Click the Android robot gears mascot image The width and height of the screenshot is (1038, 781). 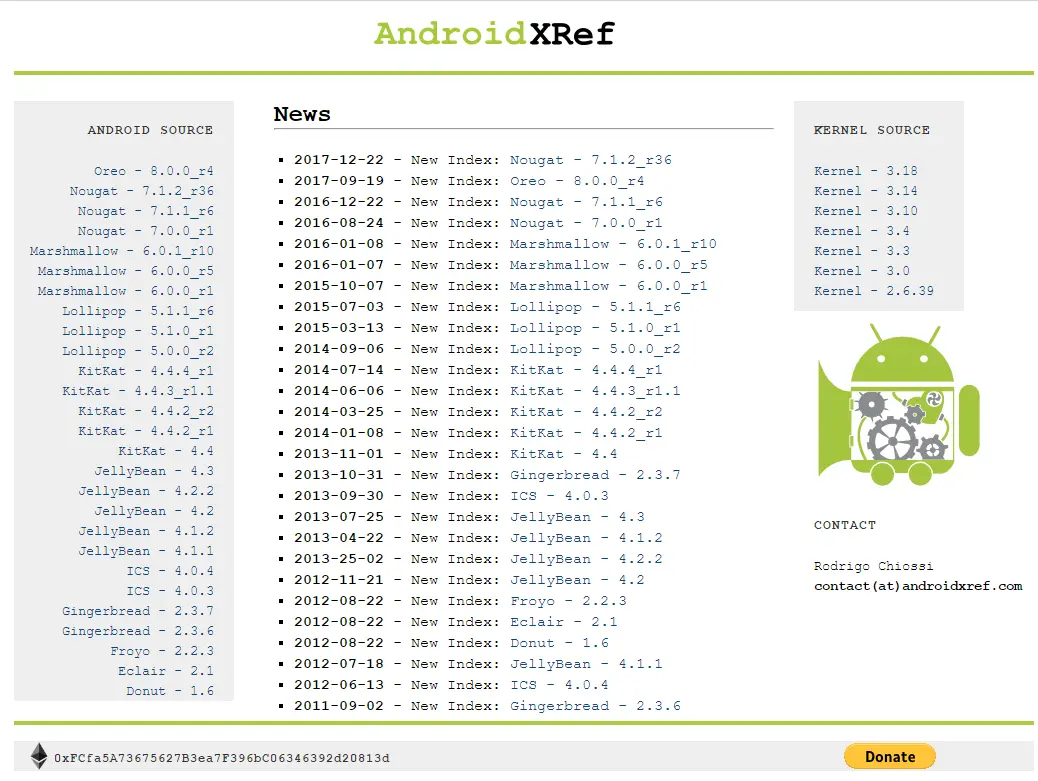[x=898, y=404]
